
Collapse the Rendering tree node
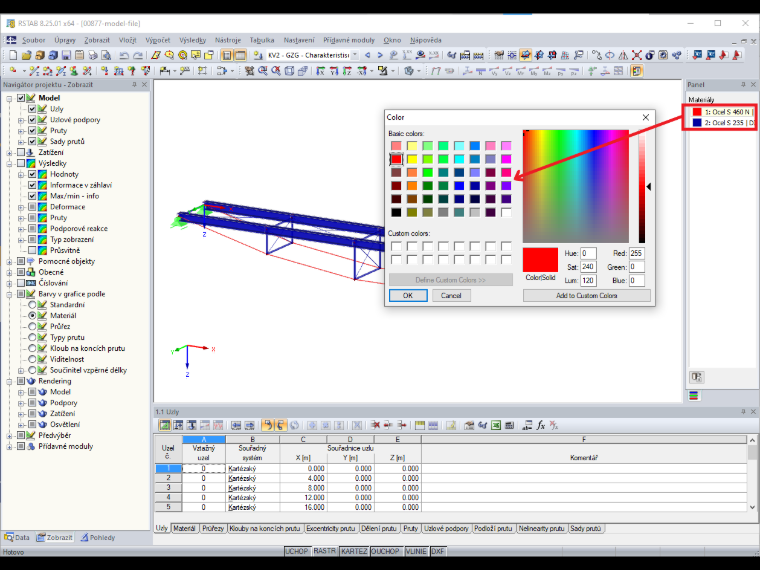pos(9,381)
